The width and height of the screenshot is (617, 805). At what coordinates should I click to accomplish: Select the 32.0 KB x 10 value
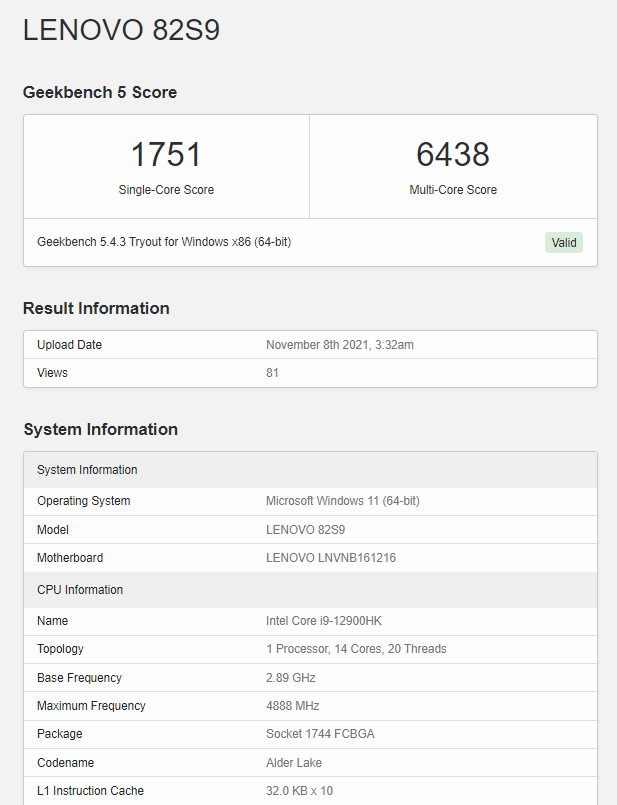(300, 791)
